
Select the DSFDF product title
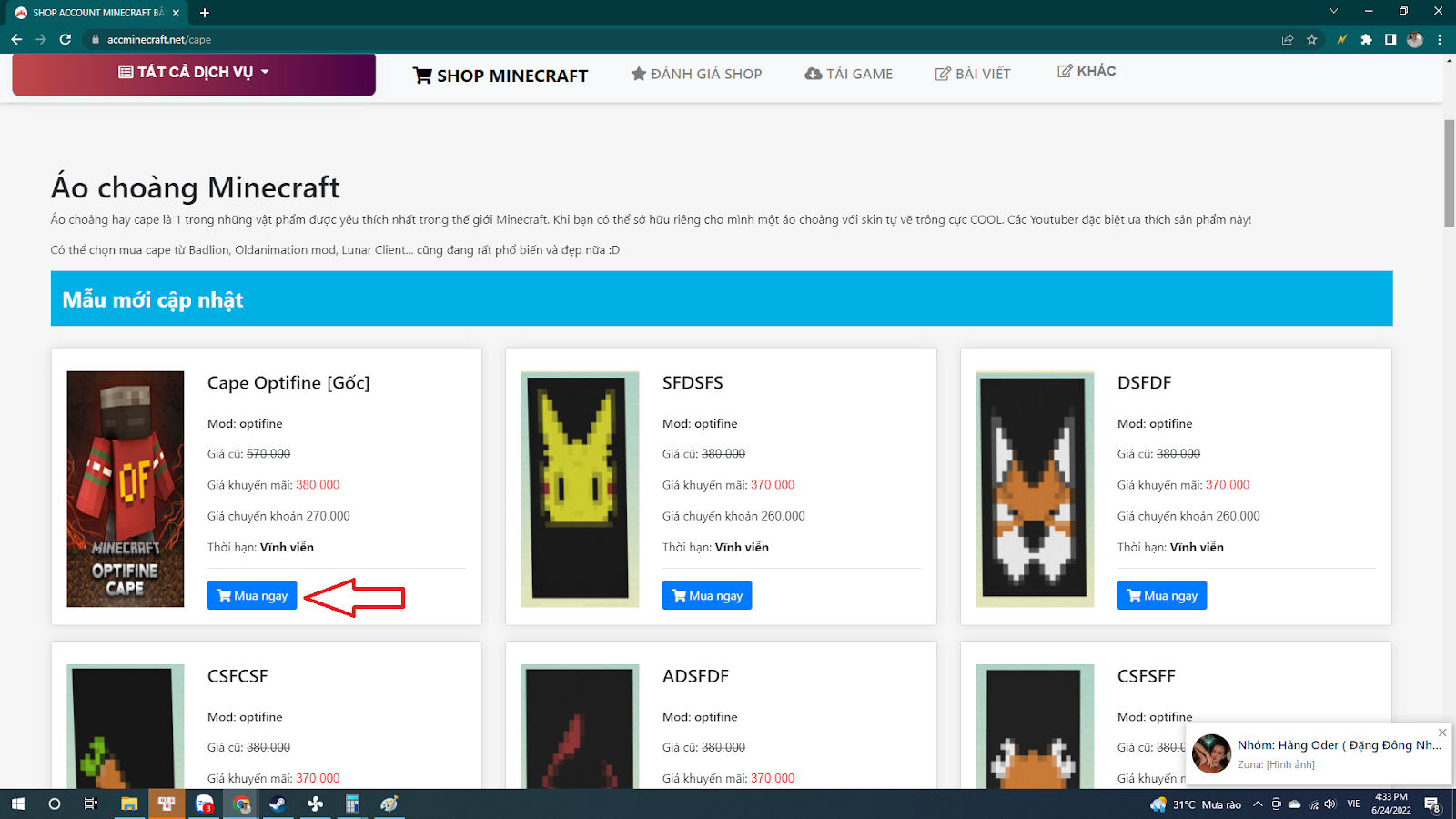1144,383
